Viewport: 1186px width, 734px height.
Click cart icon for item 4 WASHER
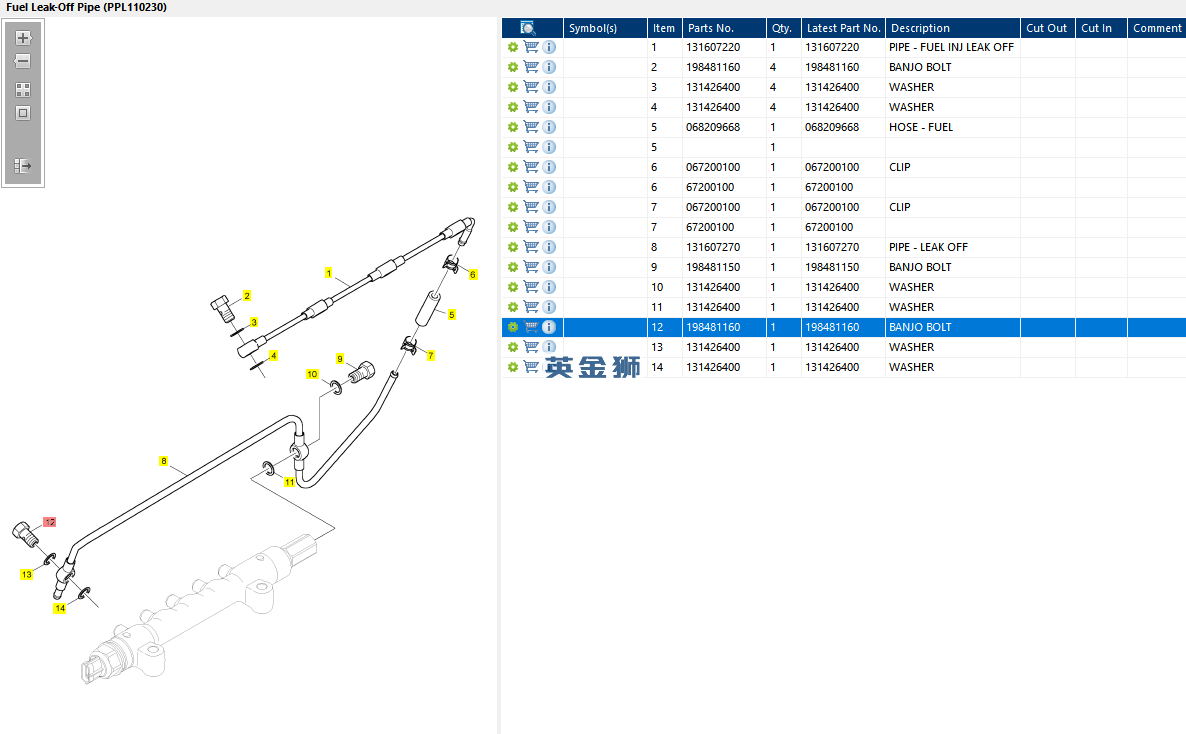(x=531, y=107)
